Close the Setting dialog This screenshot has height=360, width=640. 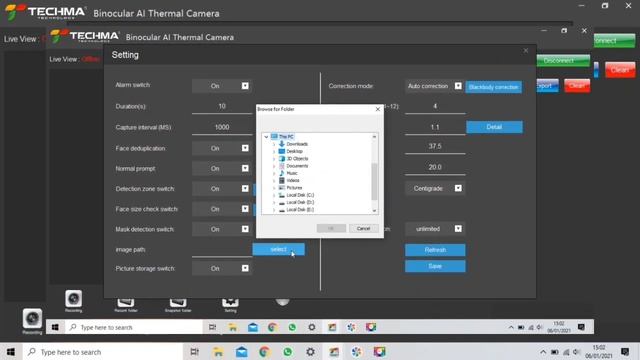tap(526, 51)
